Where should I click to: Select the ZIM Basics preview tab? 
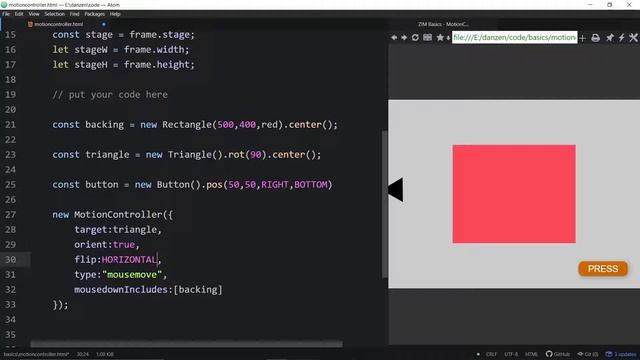pos(443,24)
